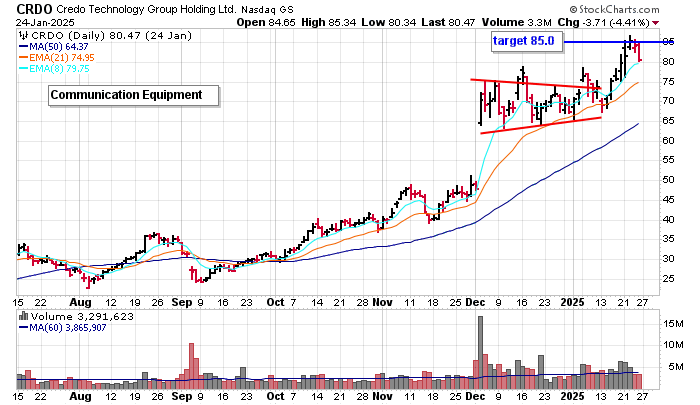The height and width of the screenshot is (405, 700).
Task: Click the EMA(8) 79.75 legend entry
Action: click(x=54, y=69)
